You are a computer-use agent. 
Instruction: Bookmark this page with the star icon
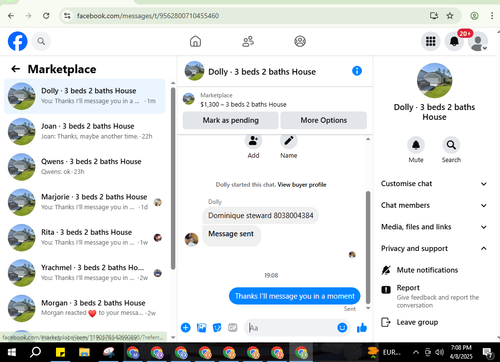pos(450,16)
